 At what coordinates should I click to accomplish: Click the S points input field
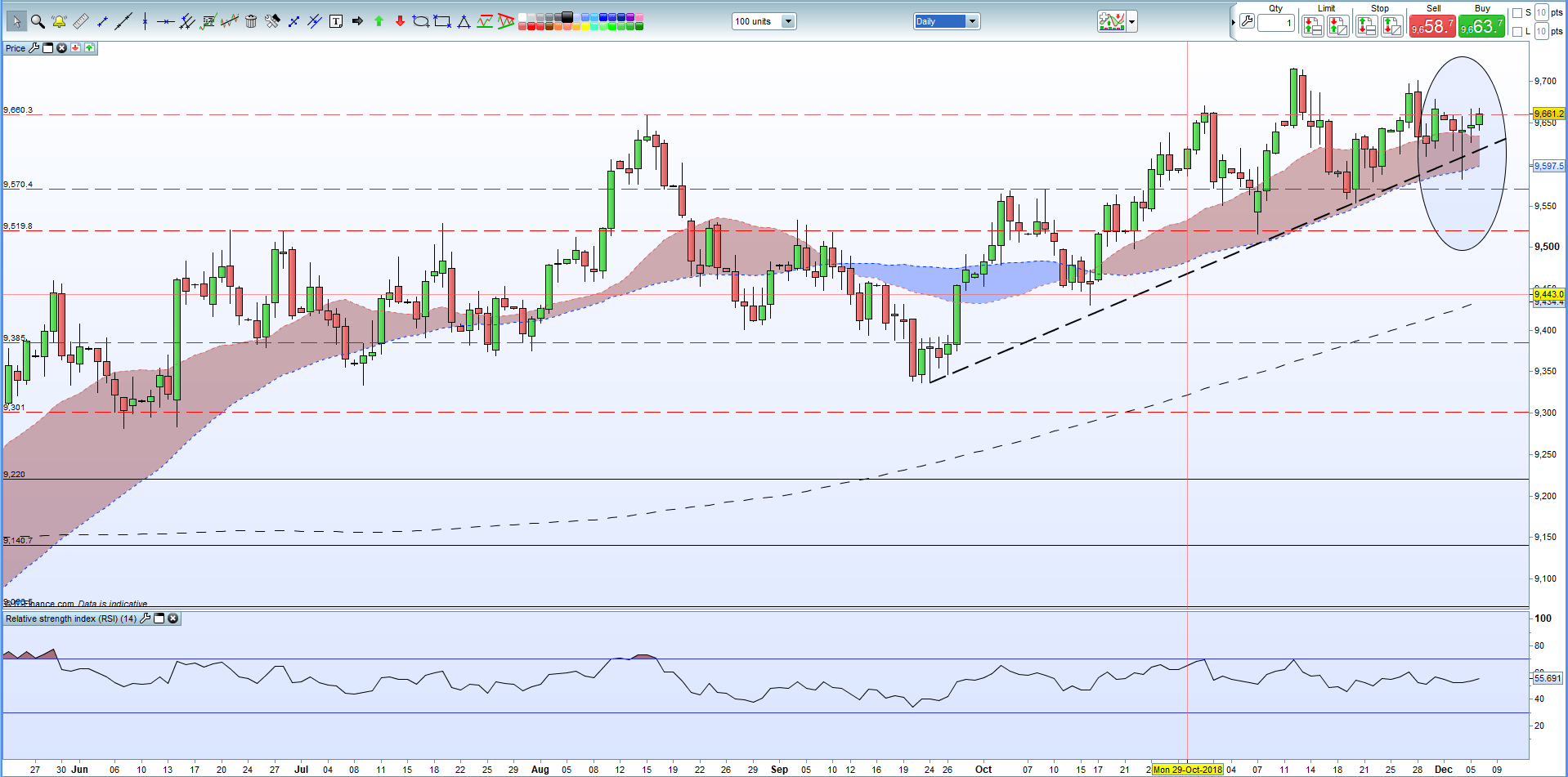pyautogui.click(x=1542, y=13)
